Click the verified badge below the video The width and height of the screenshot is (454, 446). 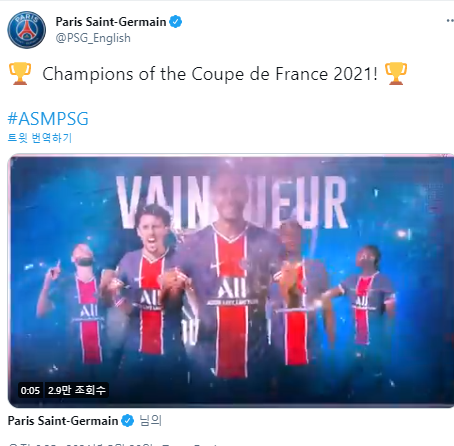(127, 421)
